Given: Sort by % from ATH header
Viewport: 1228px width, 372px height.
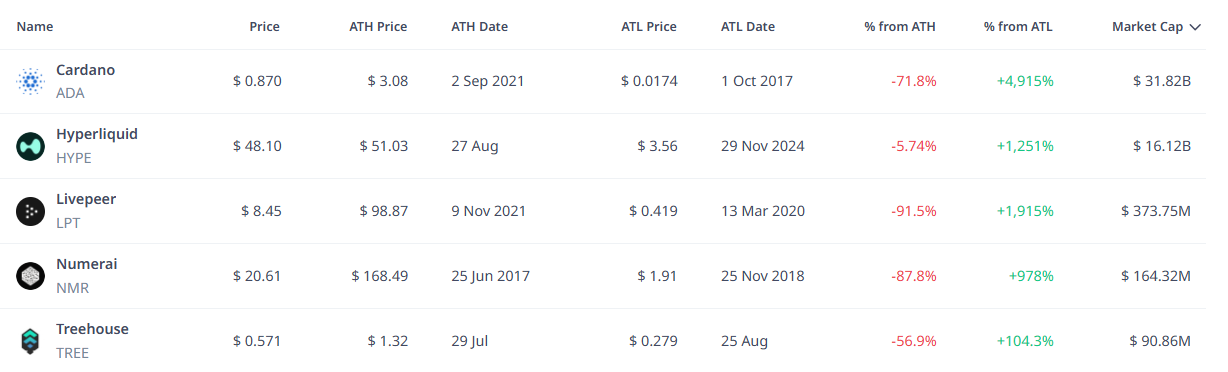Looking at the screenshot, I should coord(900,27).
